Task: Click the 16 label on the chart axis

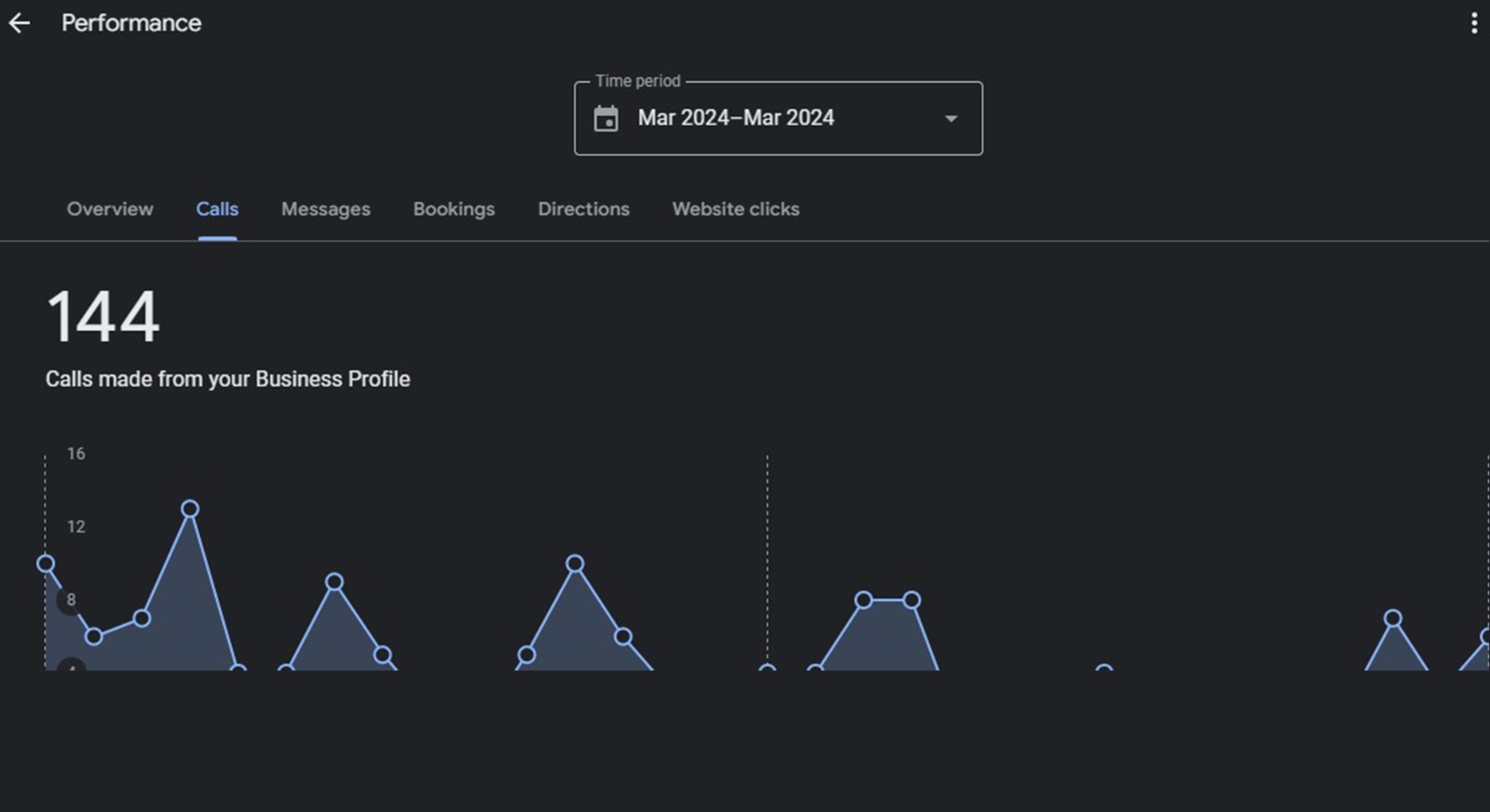Action: coord(75,453)
